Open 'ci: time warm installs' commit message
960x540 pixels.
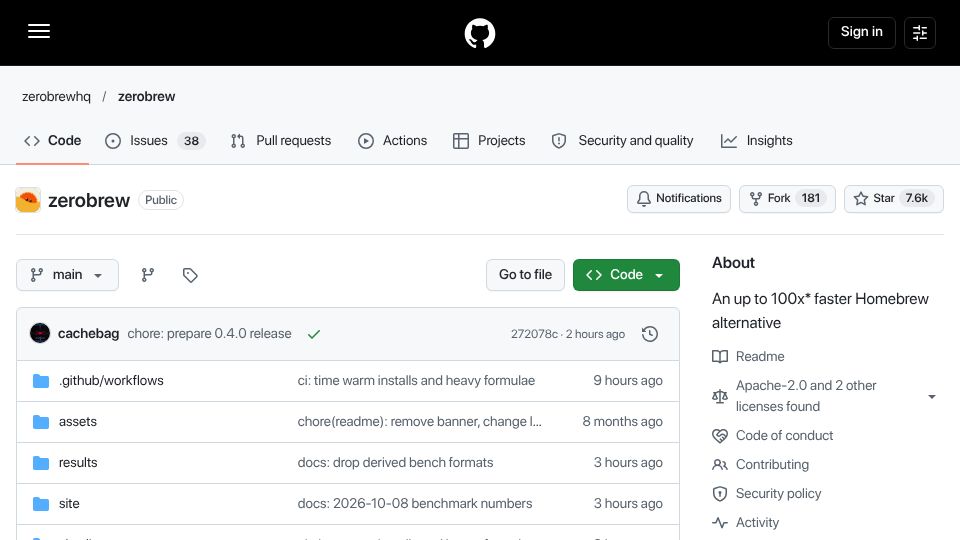(x=416, y=381)
